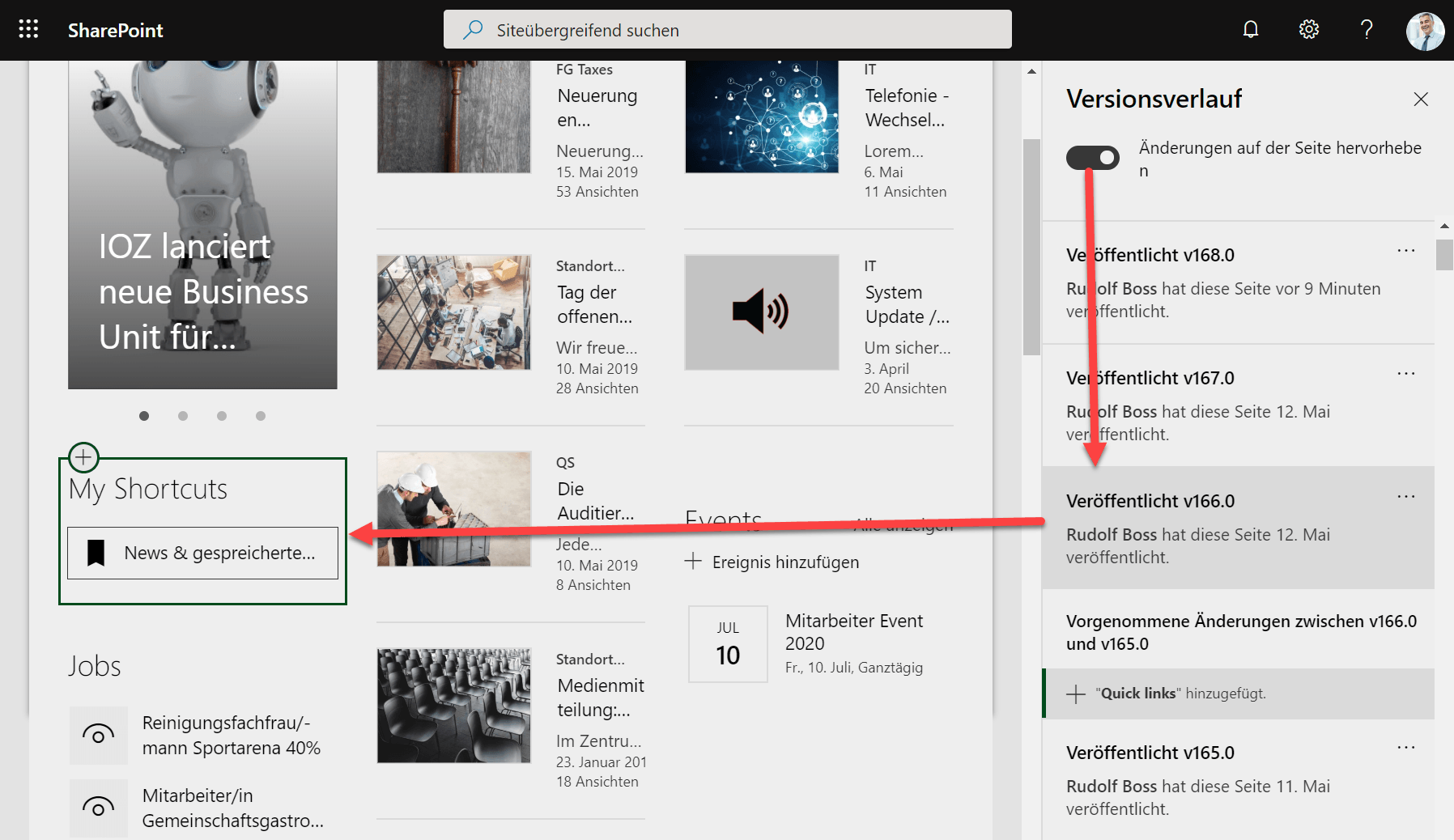Click the eye icon for Reinigungsfachfrau job
This screenshot has height=840, width=1454.
point(99,735)
